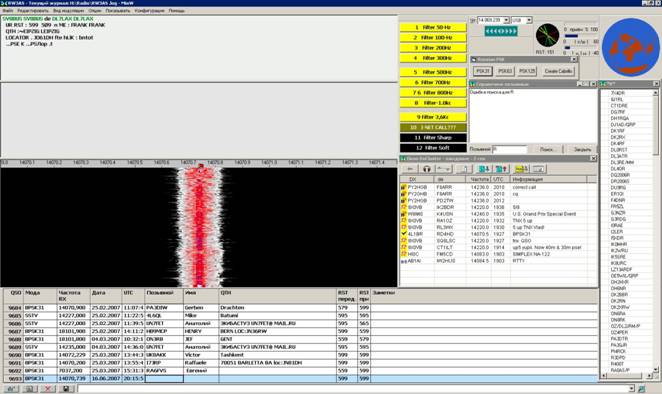Click the last icon in the DX cluster toolbar
662x394 pixels.
[538, 169]
